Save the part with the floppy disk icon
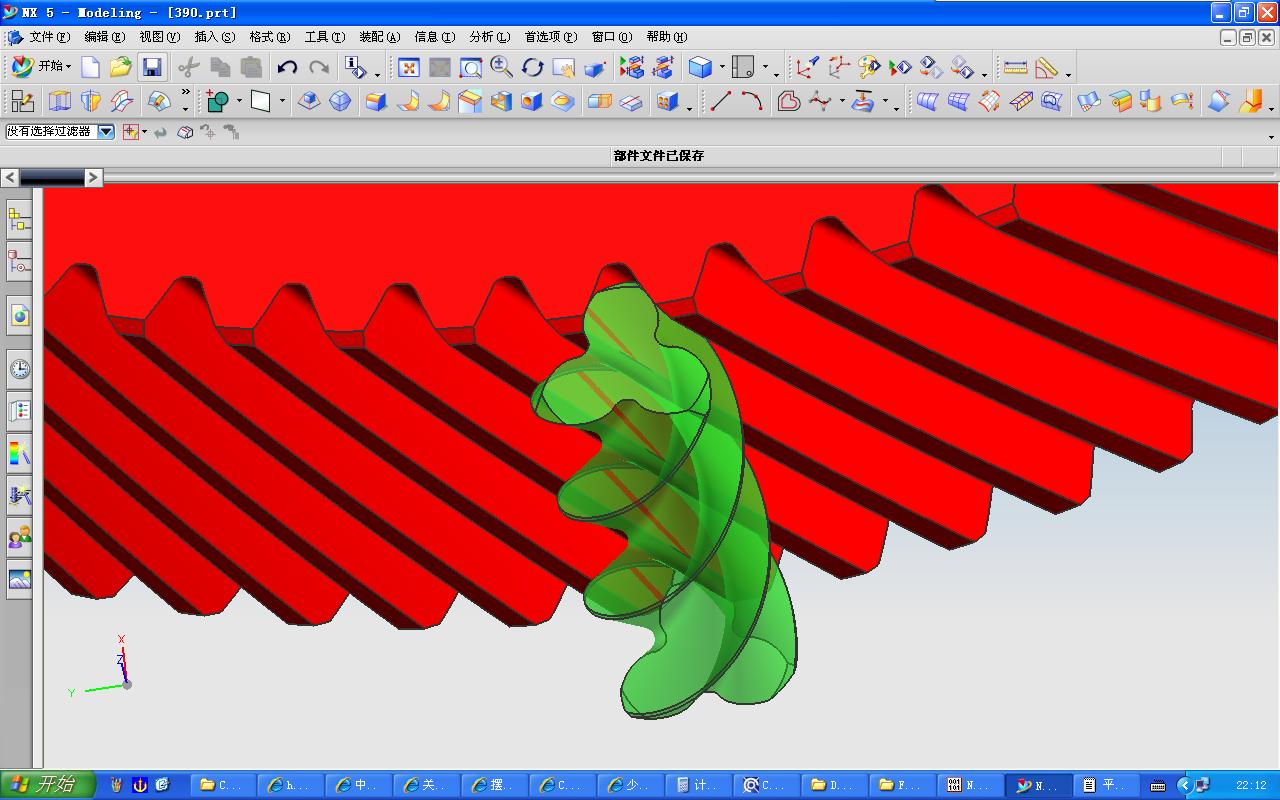Image resolution: width=1280 pixels, height=800 pixels. coord(151,67)
